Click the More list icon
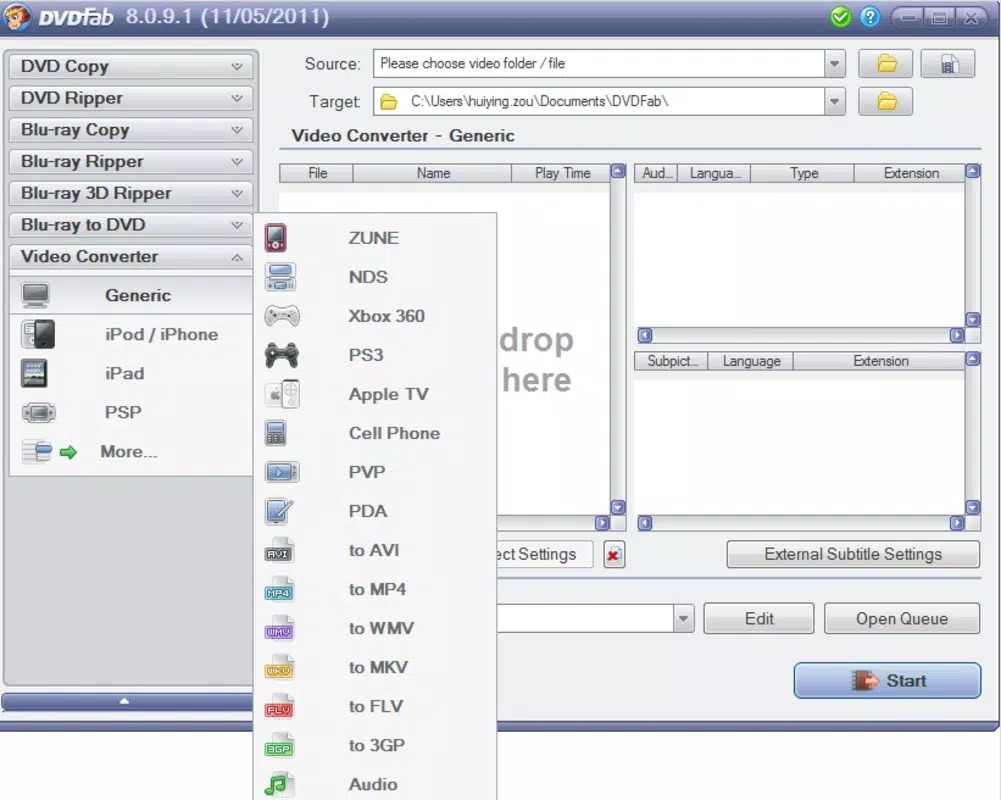This screenshot has width=1001, height=800. coord(36,451)
